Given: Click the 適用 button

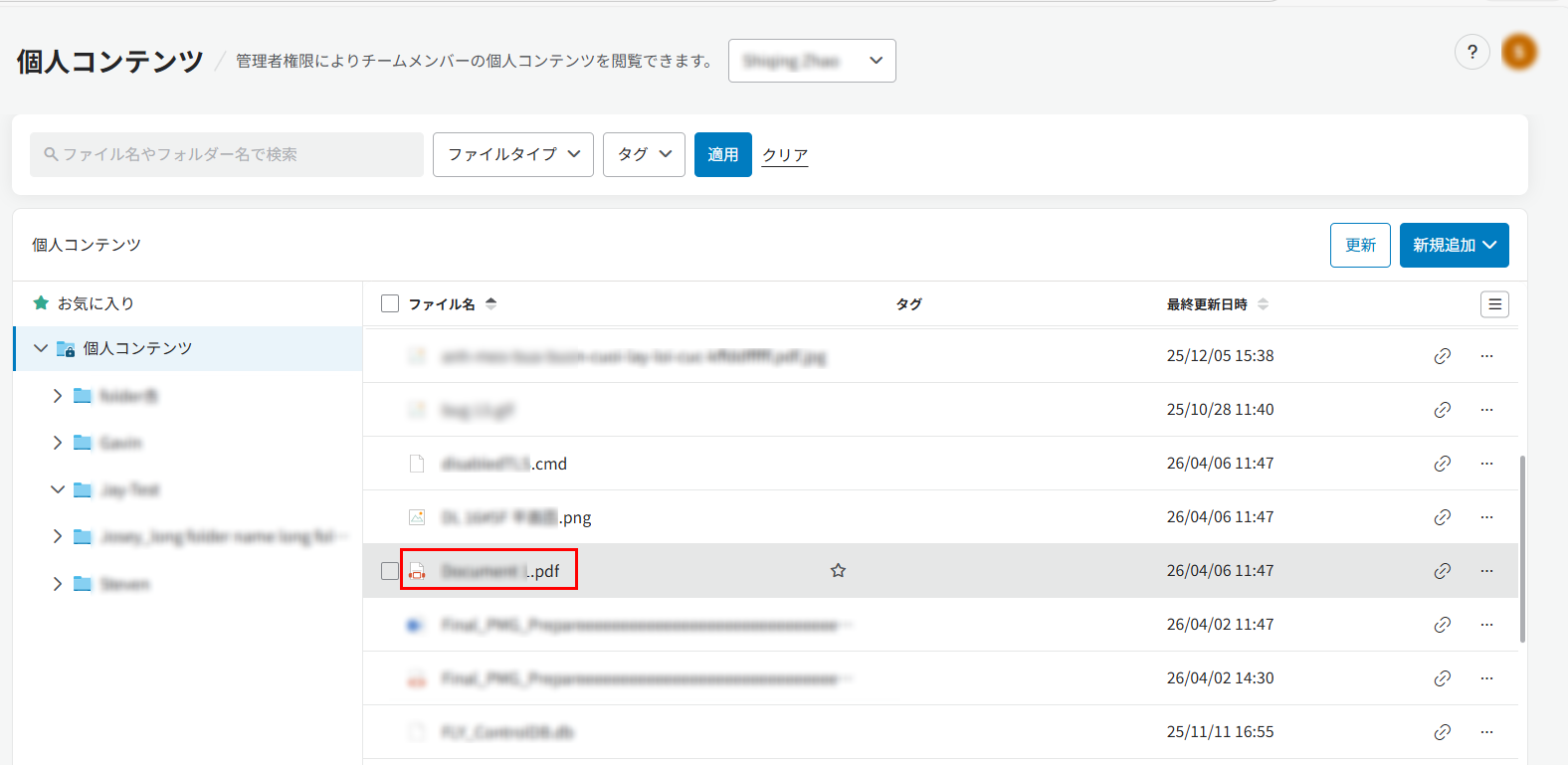Looking at the screenshot, I should [x=723, y=154].
